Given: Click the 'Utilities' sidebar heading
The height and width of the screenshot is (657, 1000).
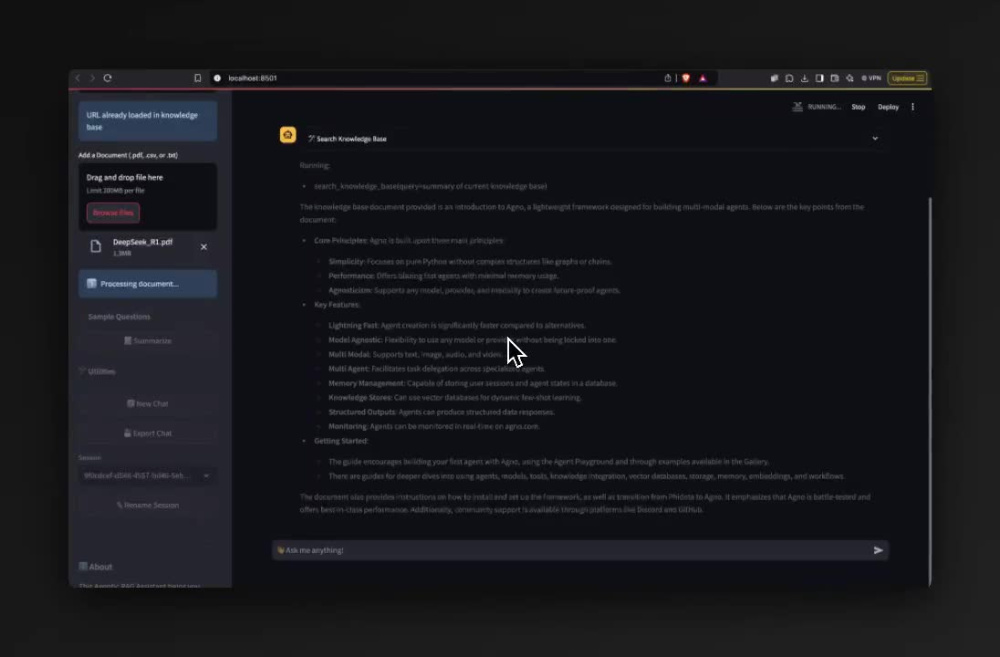Looking at the screenshot, I should [98, 371].
